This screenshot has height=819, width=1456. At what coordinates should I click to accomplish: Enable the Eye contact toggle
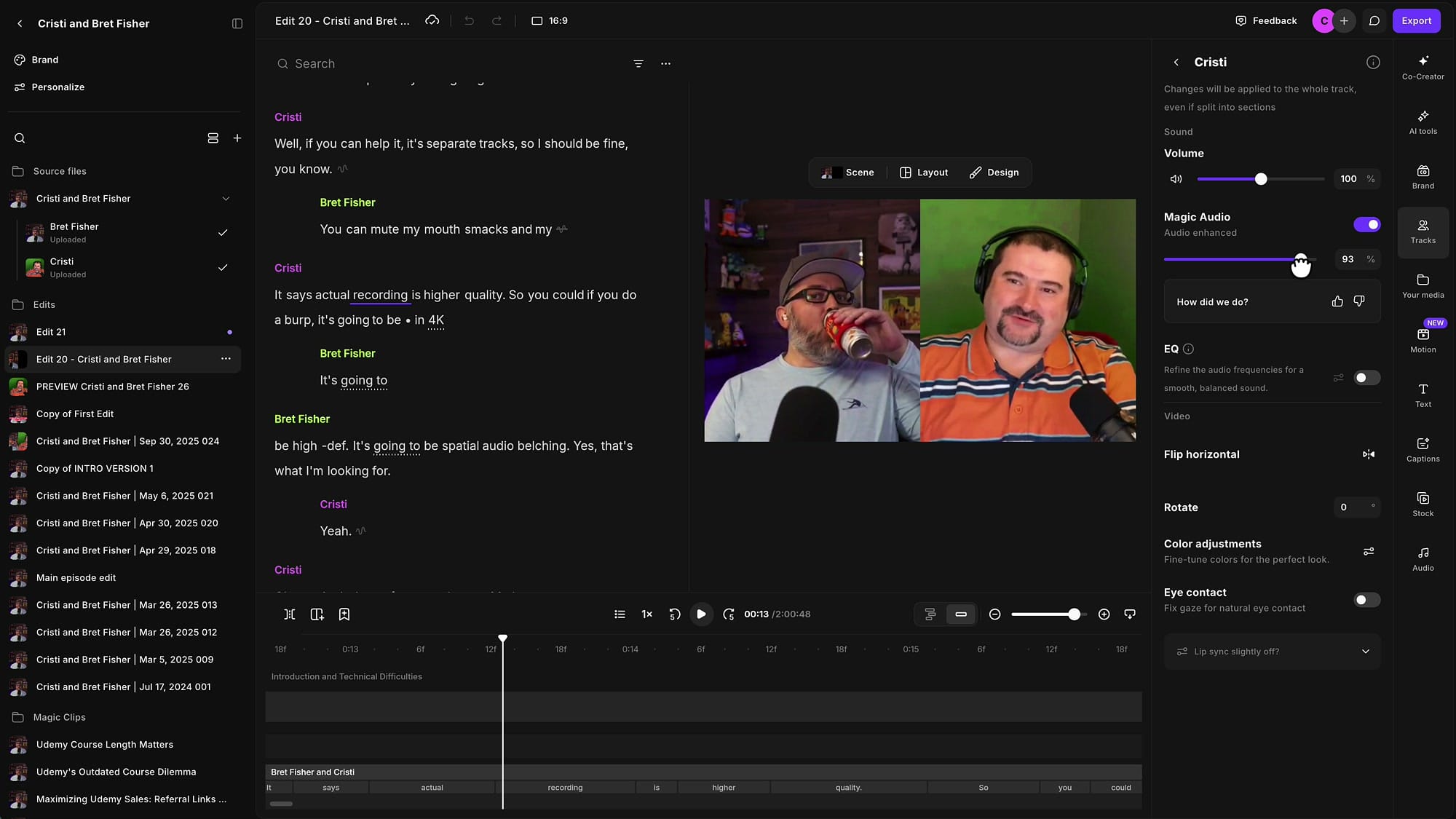[1366, 600]
